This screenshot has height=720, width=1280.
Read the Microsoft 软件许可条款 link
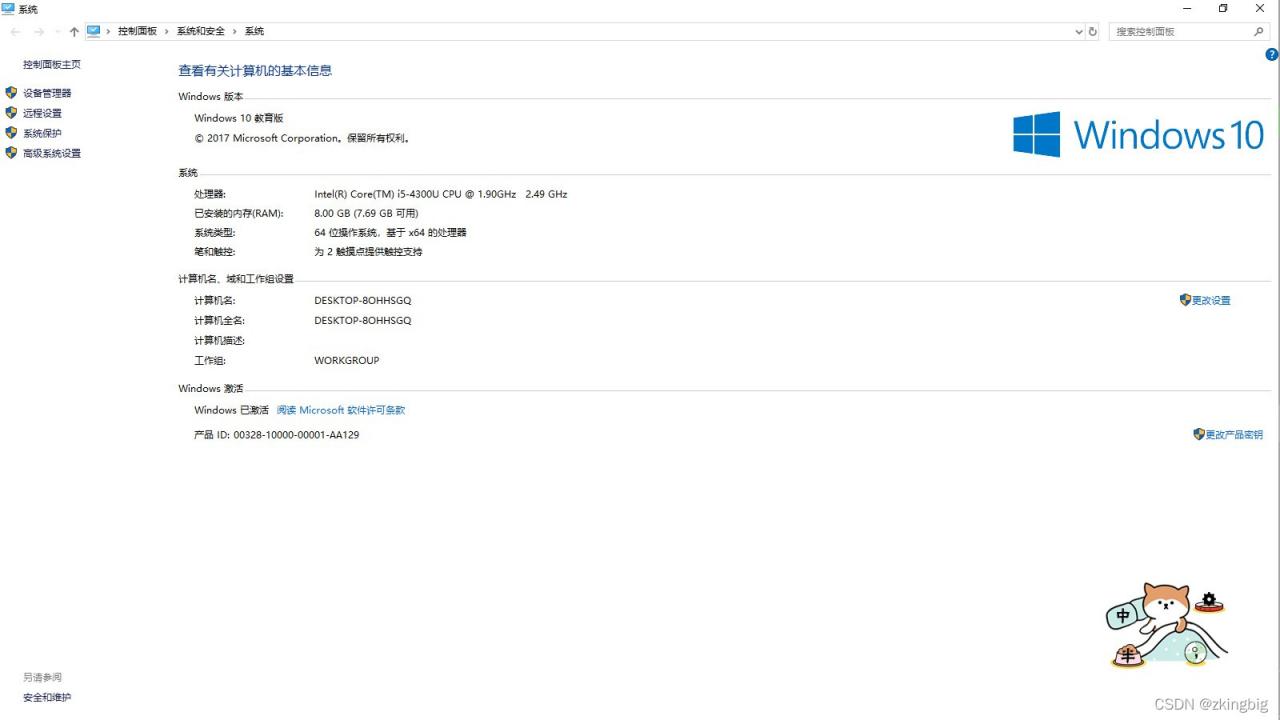click(341, 410)
